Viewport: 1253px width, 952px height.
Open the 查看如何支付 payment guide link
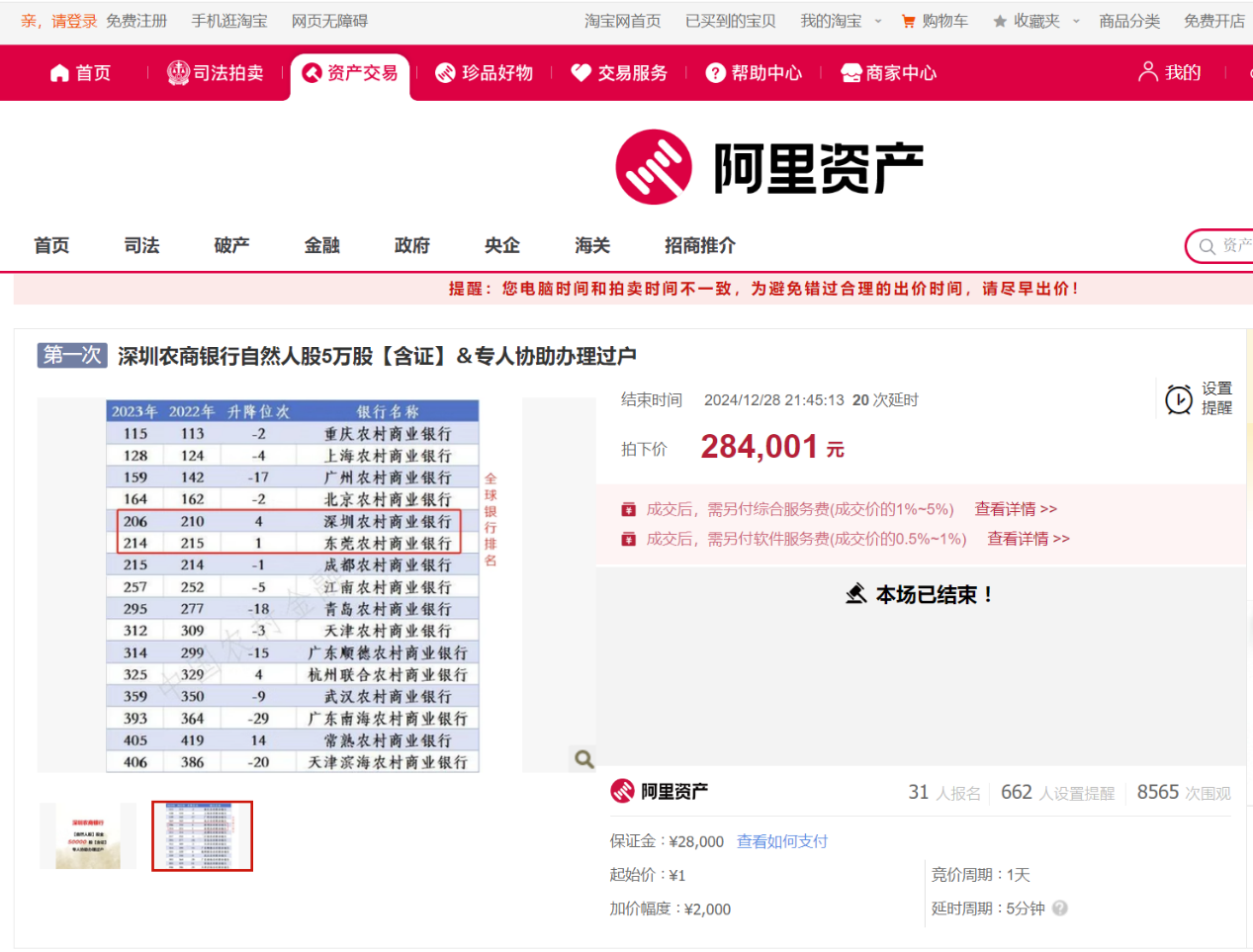pos(781,841)
